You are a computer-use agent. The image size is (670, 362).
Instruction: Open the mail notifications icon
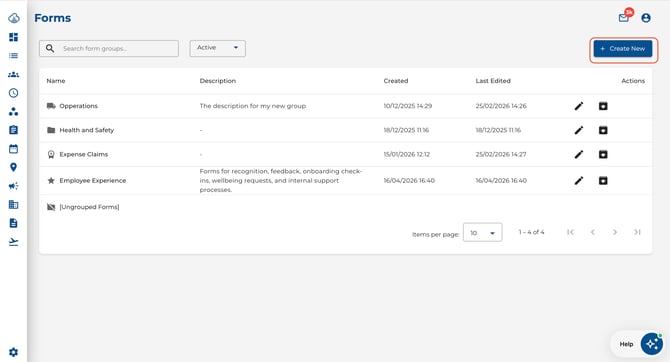(623, 18)
